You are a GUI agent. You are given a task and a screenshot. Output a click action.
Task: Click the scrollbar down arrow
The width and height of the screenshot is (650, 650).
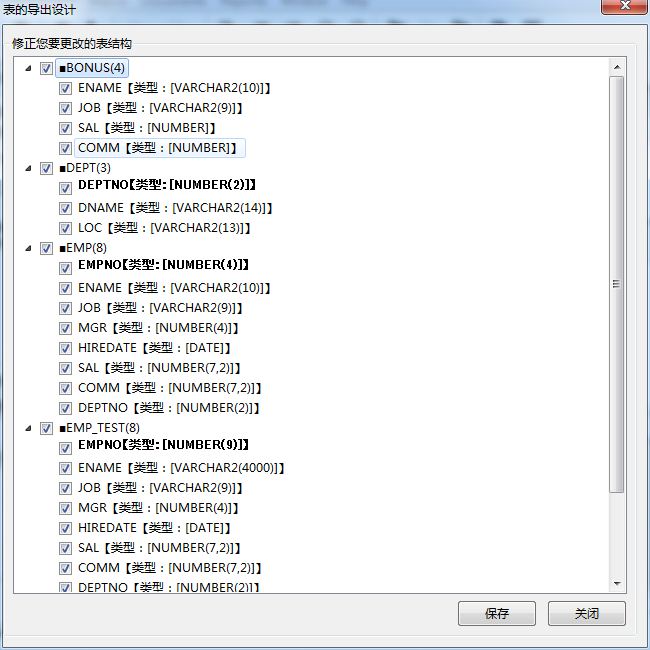617,583
